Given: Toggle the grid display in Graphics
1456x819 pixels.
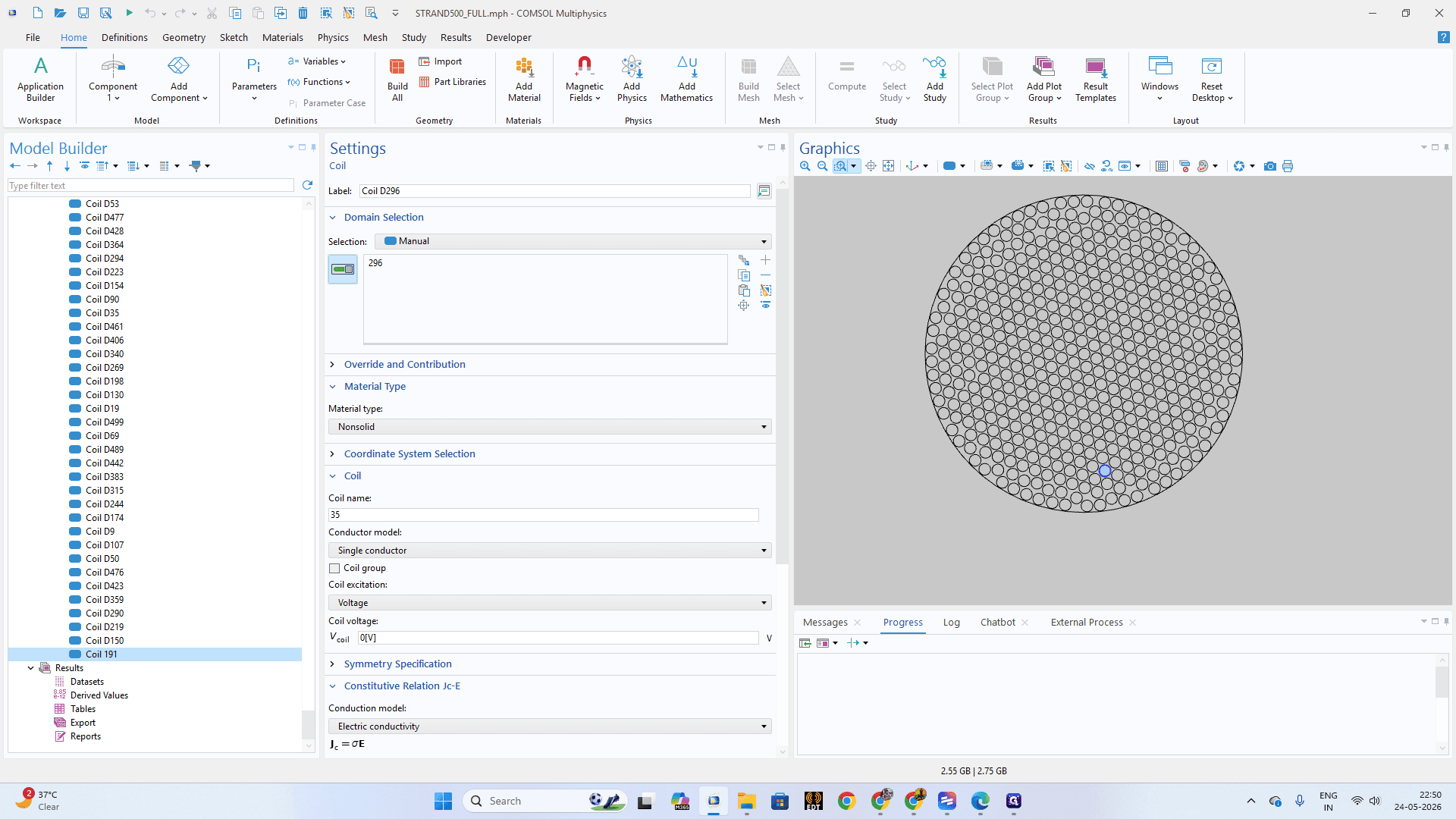Looking at the screenshot, I should tap(1161, 166).
